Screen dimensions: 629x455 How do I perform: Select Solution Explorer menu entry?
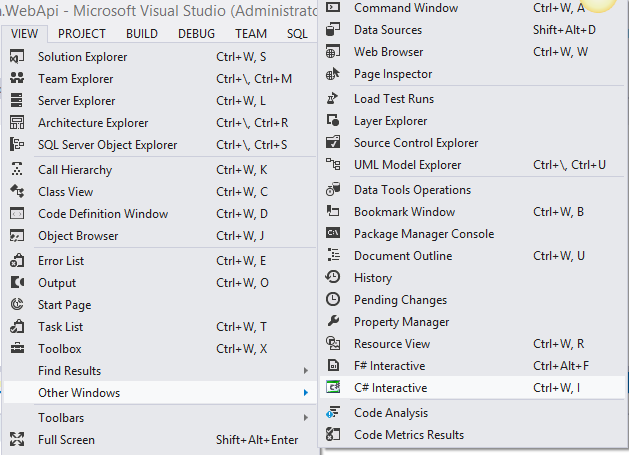[x=160, y=57]
